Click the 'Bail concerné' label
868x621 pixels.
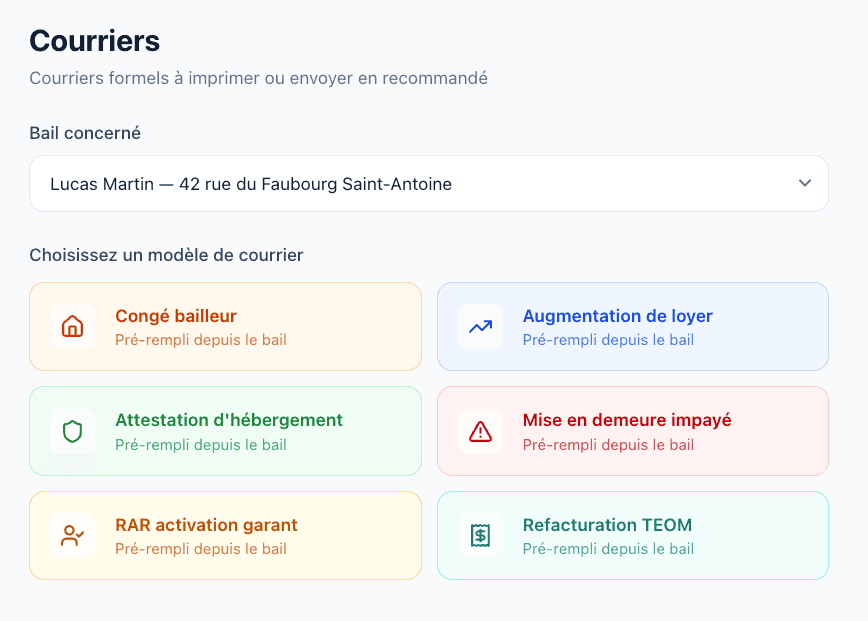85,133
